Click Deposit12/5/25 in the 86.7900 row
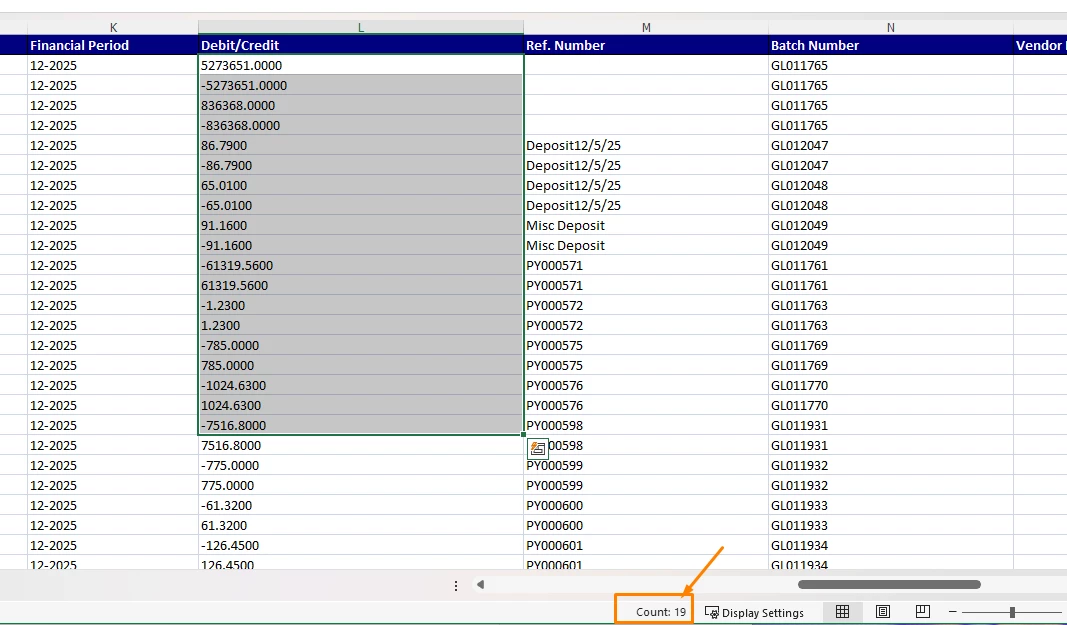 (x=573, y=146)
